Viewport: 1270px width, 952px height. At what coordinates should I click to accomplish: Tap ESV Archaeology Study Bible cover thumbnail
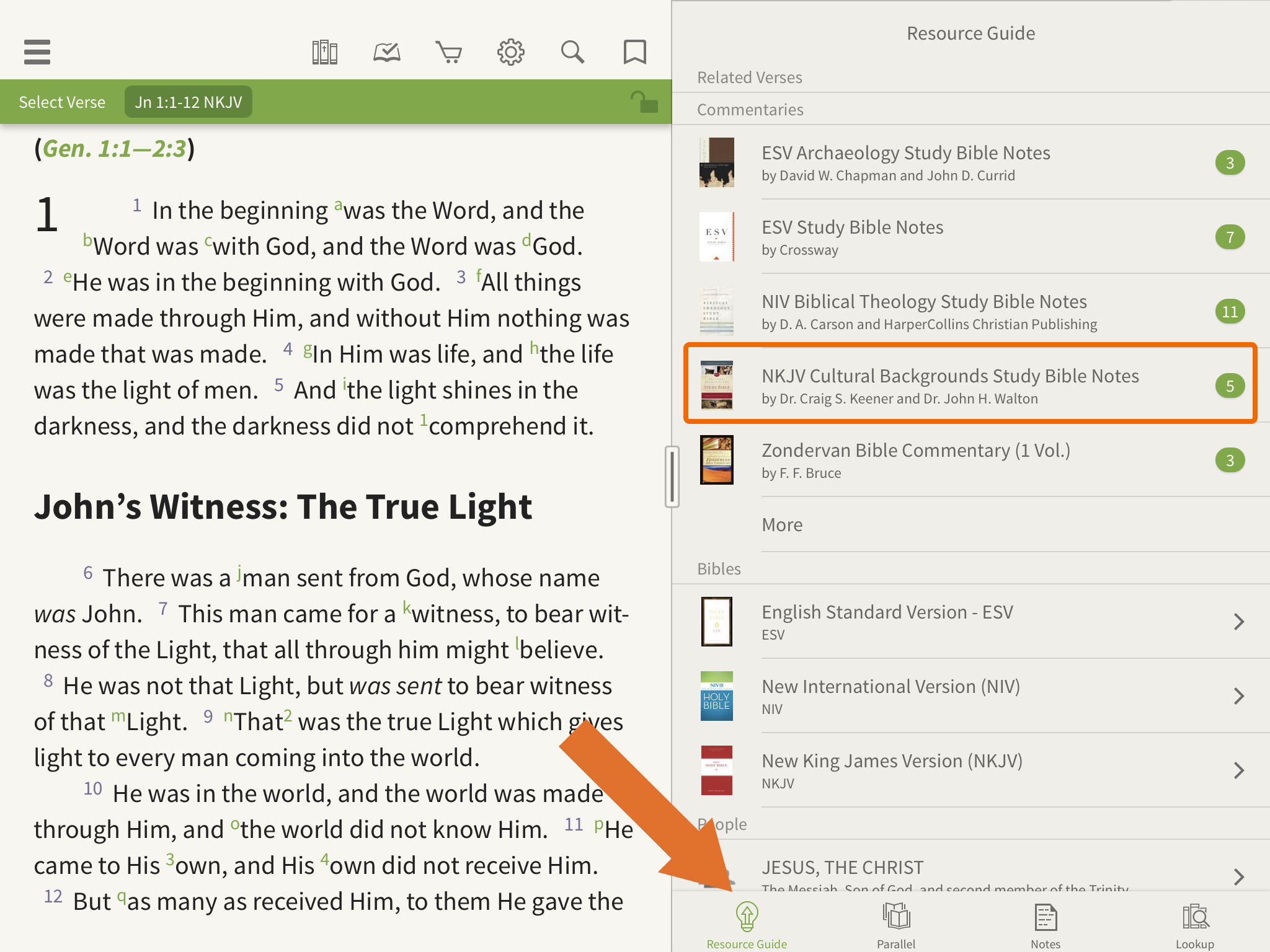[x=716, y=162]
